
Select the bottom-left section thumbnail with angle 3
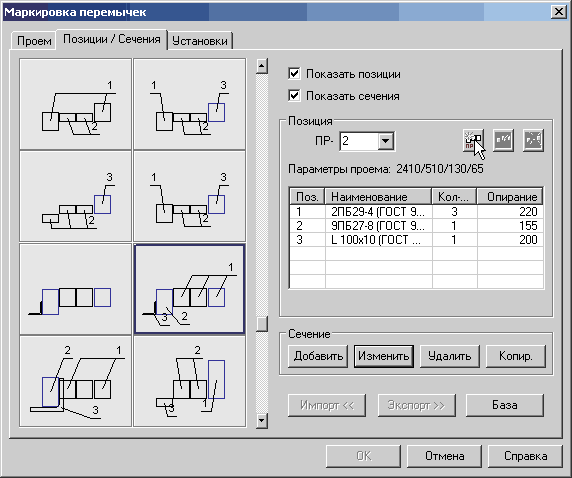(x=76, y=381)
